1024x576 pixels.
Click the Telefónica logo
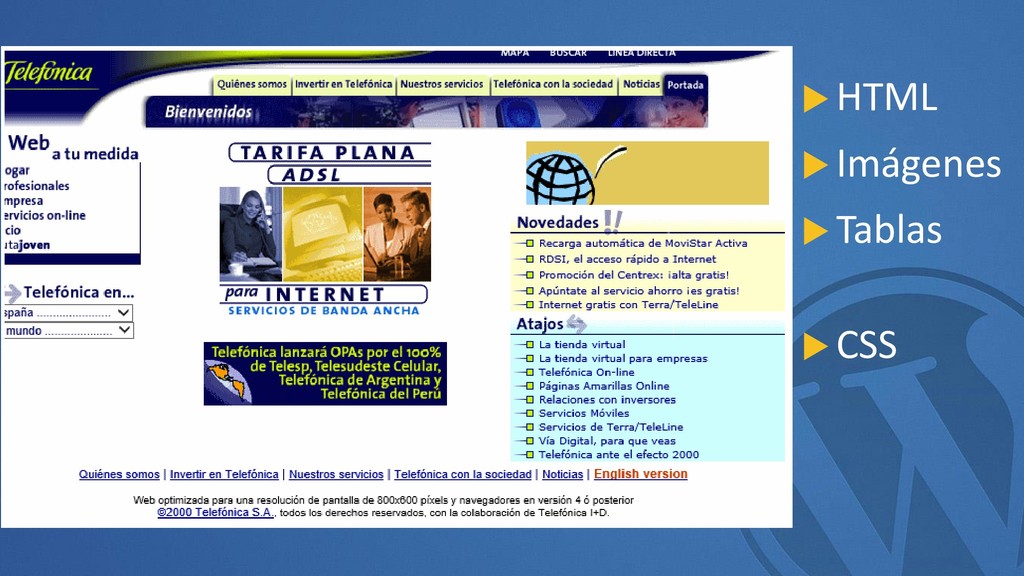tap(48, 72)
